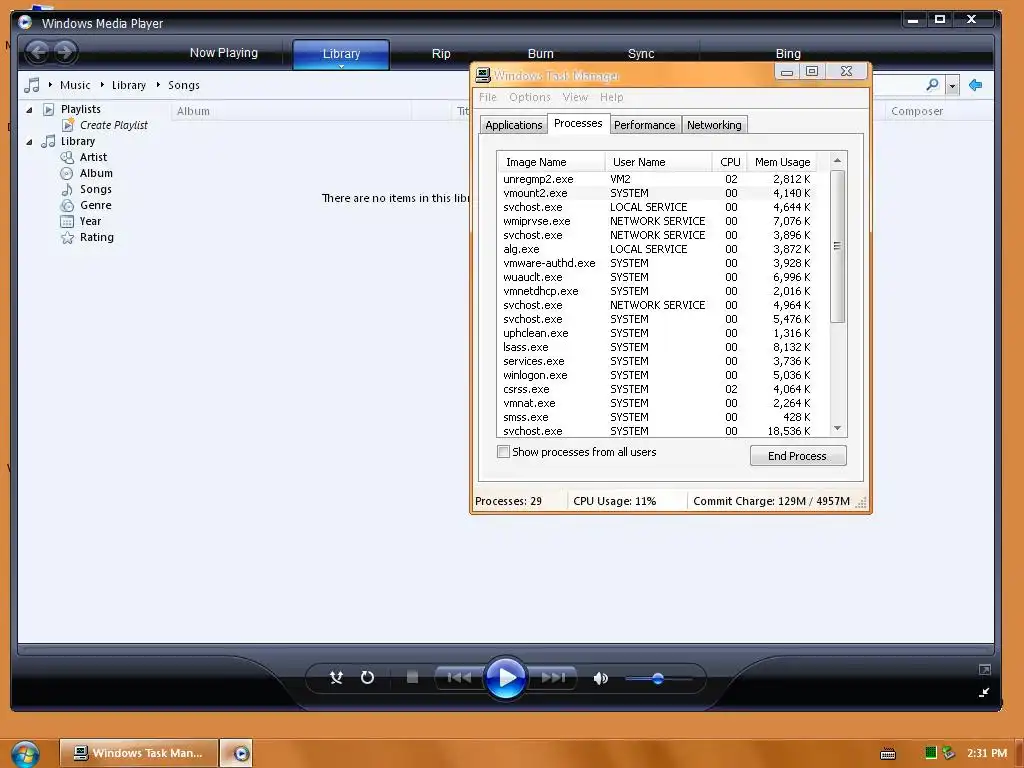Click the music note icon in breadcrumb
1024x768 pixels.
[31, 85]
